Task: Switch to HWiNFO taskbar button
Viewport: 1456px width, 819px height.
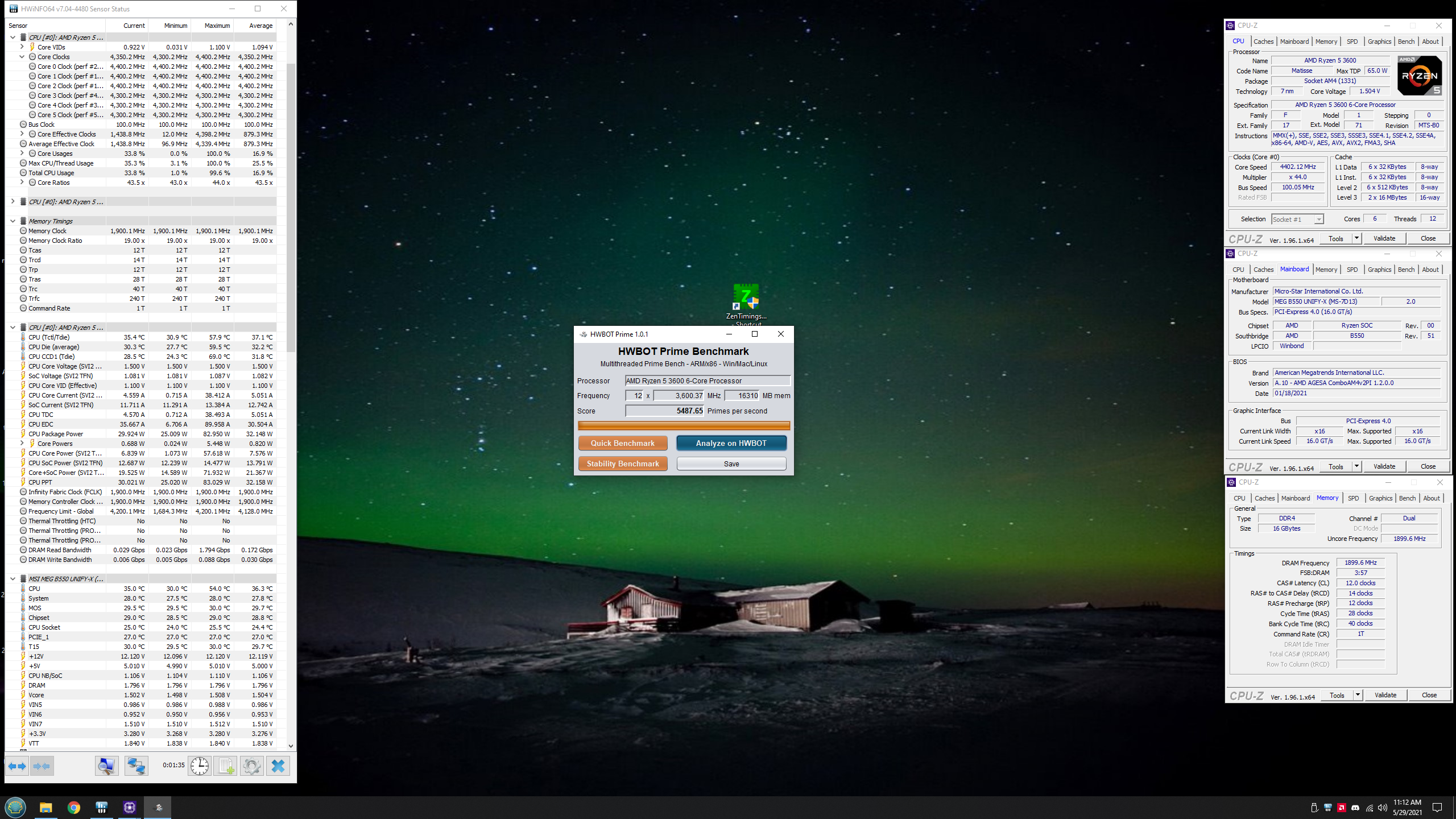Action: pyautogui.click(x=102, y=807)
